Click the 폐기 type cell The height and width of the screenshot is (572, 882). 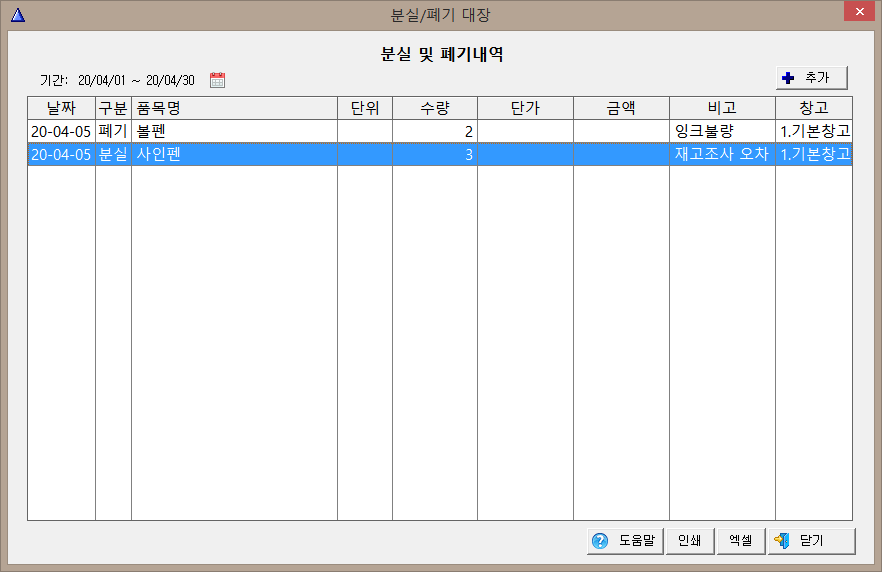[x=113, y=132]
